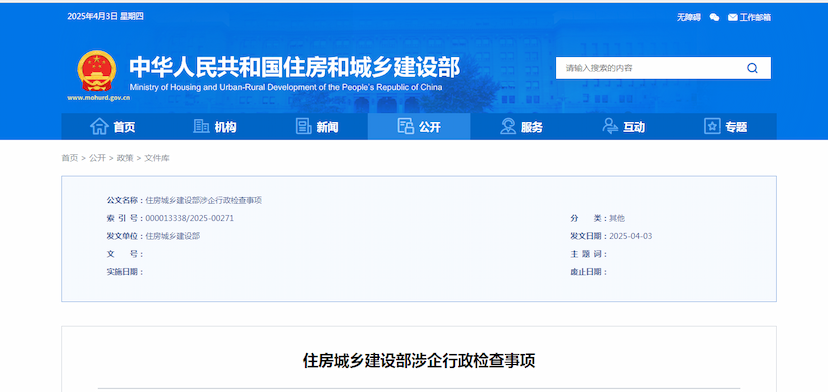Click the 文号 label
The height and width of the screenshot is (392, 828).
click(x=125, y=254)
